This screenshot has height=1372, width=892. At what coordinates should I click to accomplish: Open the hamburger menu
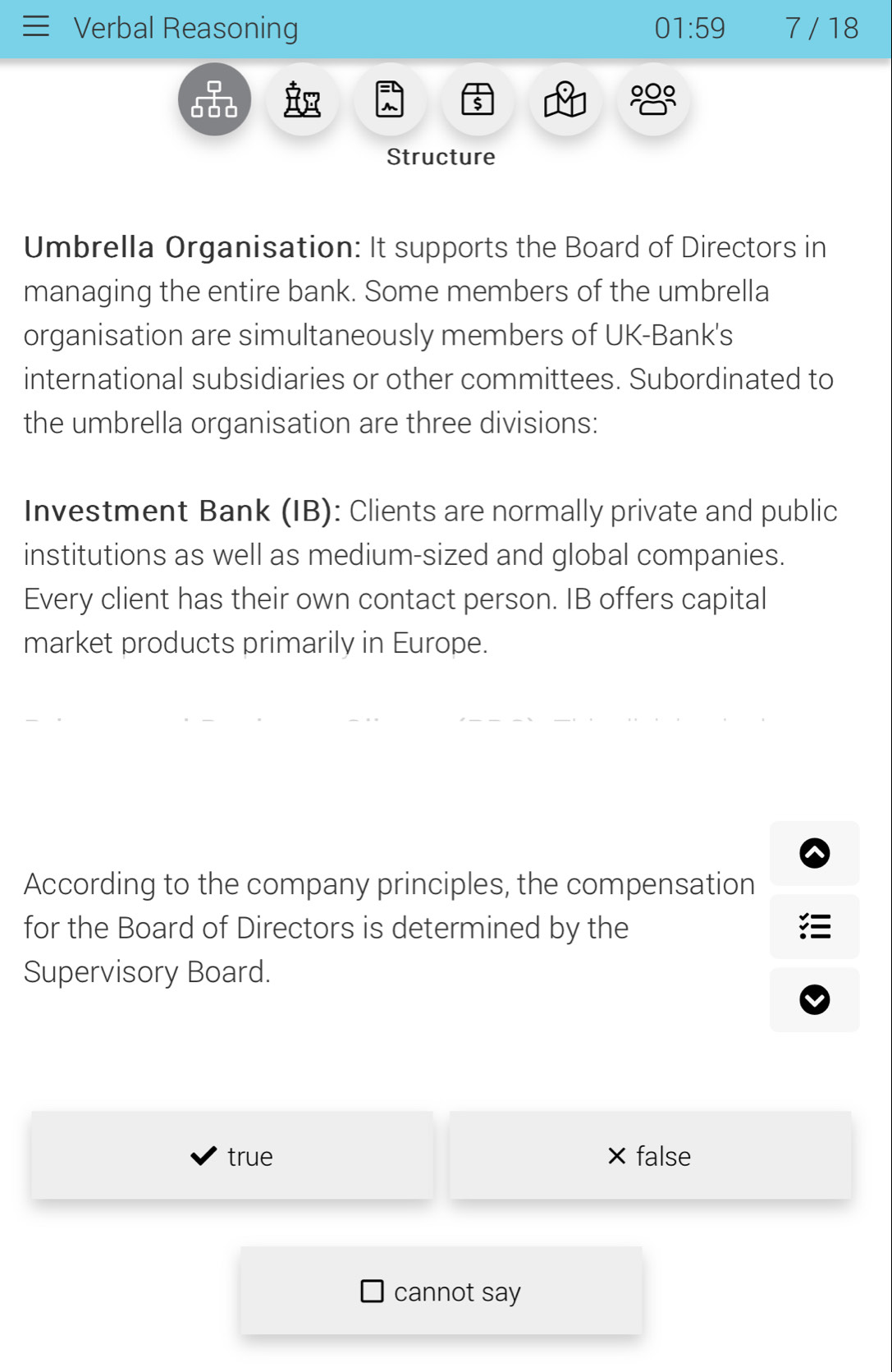[36, 27]
